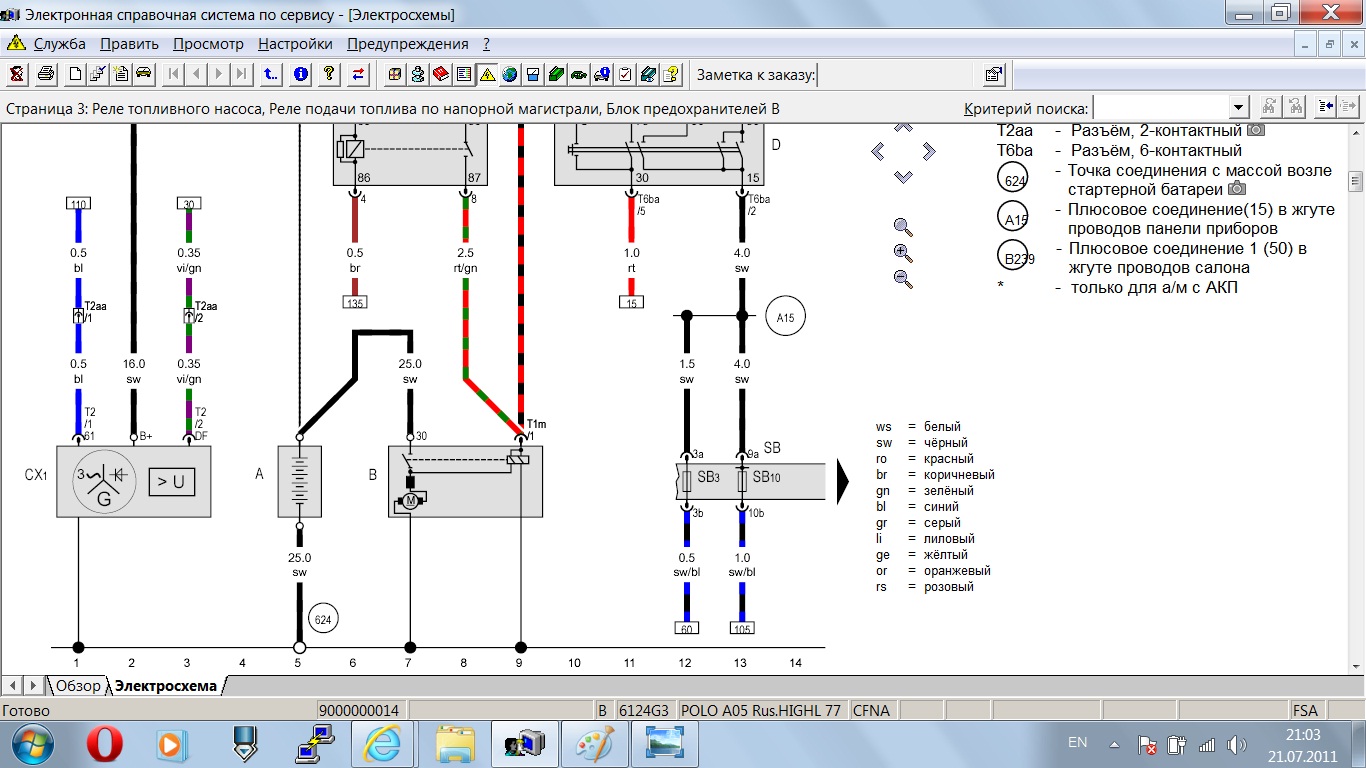Viewport: 1366px width, 768px height.
Task: Open the search criteria dropdown arrow
Action: pyautogui.click(x=1239, y=108)
